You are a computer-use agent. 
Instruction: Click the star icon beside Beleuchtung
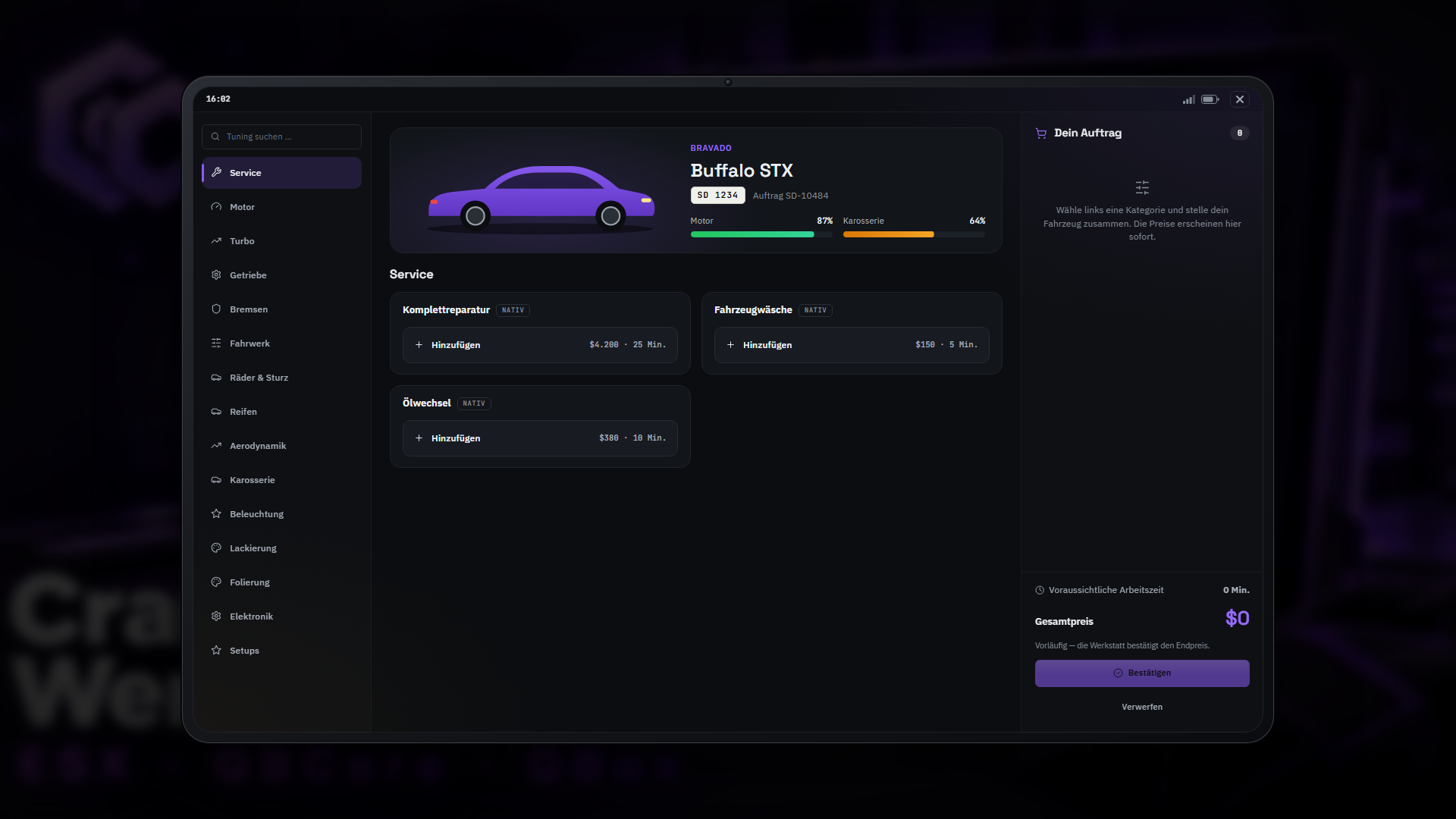tap(216, 514)
